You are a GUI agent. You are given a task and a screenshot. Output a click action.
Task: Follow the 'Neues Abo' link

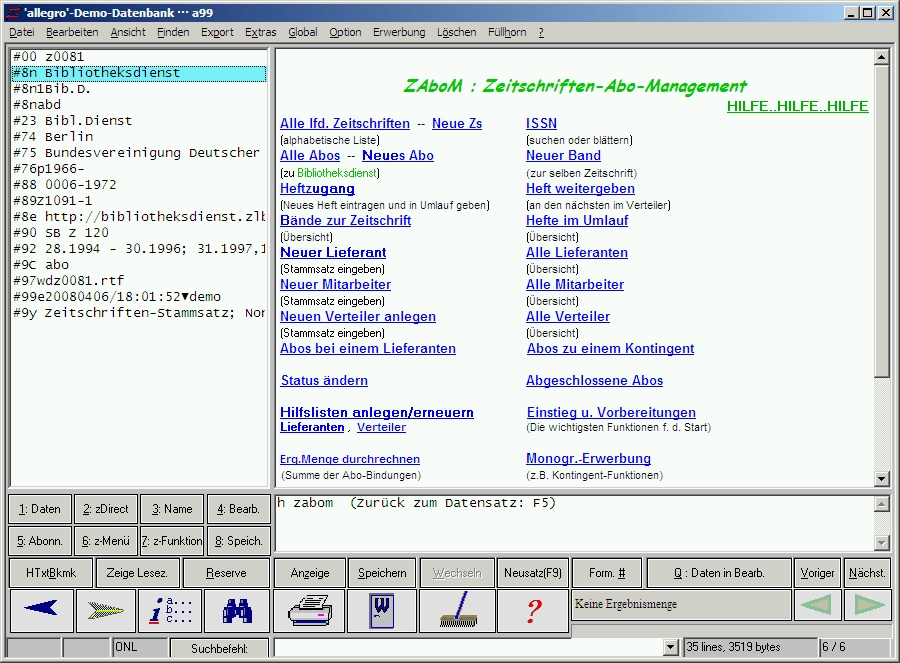coord(398,156)
